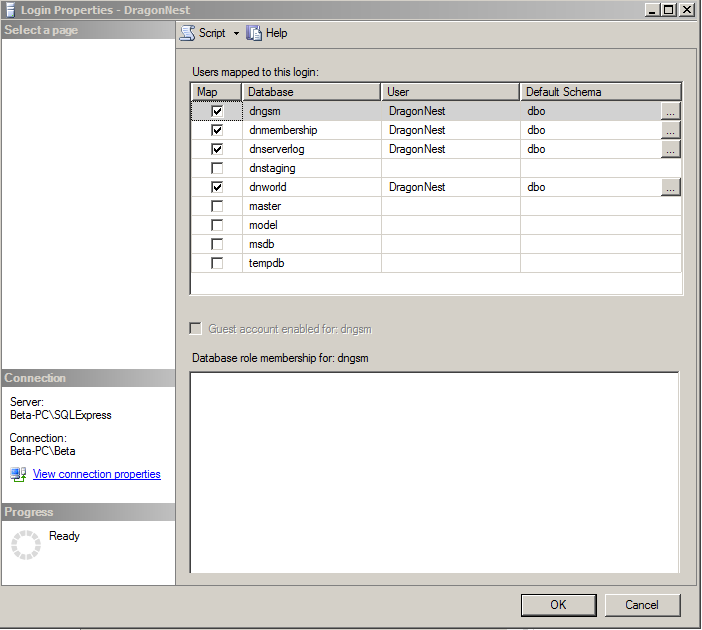Image resolution: width=702 pixels, height=630 pixels.
Task: Click the Beta-PC\Beta connection name
Action: (43, 451)
